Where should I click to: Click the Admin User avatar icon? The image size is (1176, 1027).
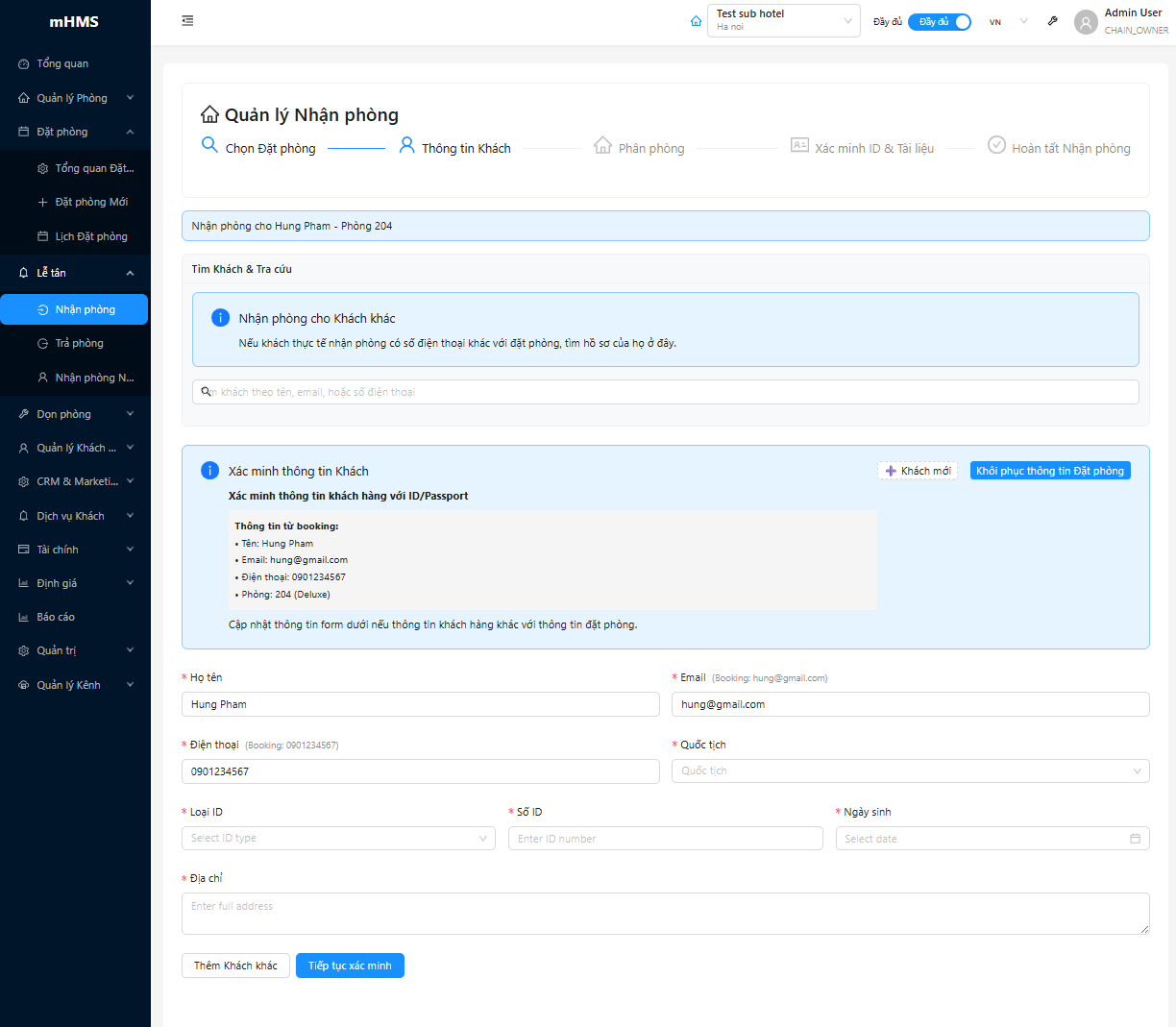point(1086,22)
